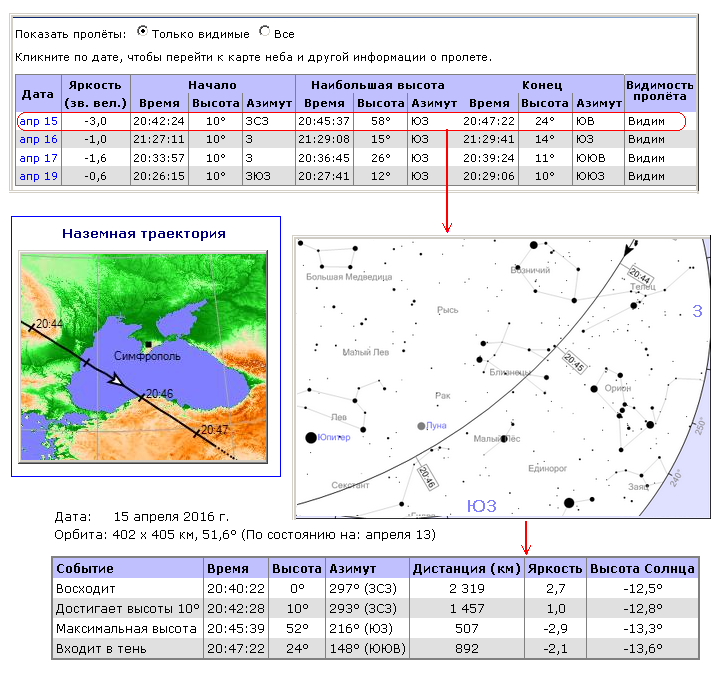Click the date text '15 апреля 2016 г.'
This screenshot has width=728, height=673.
[x=171, y=517]
